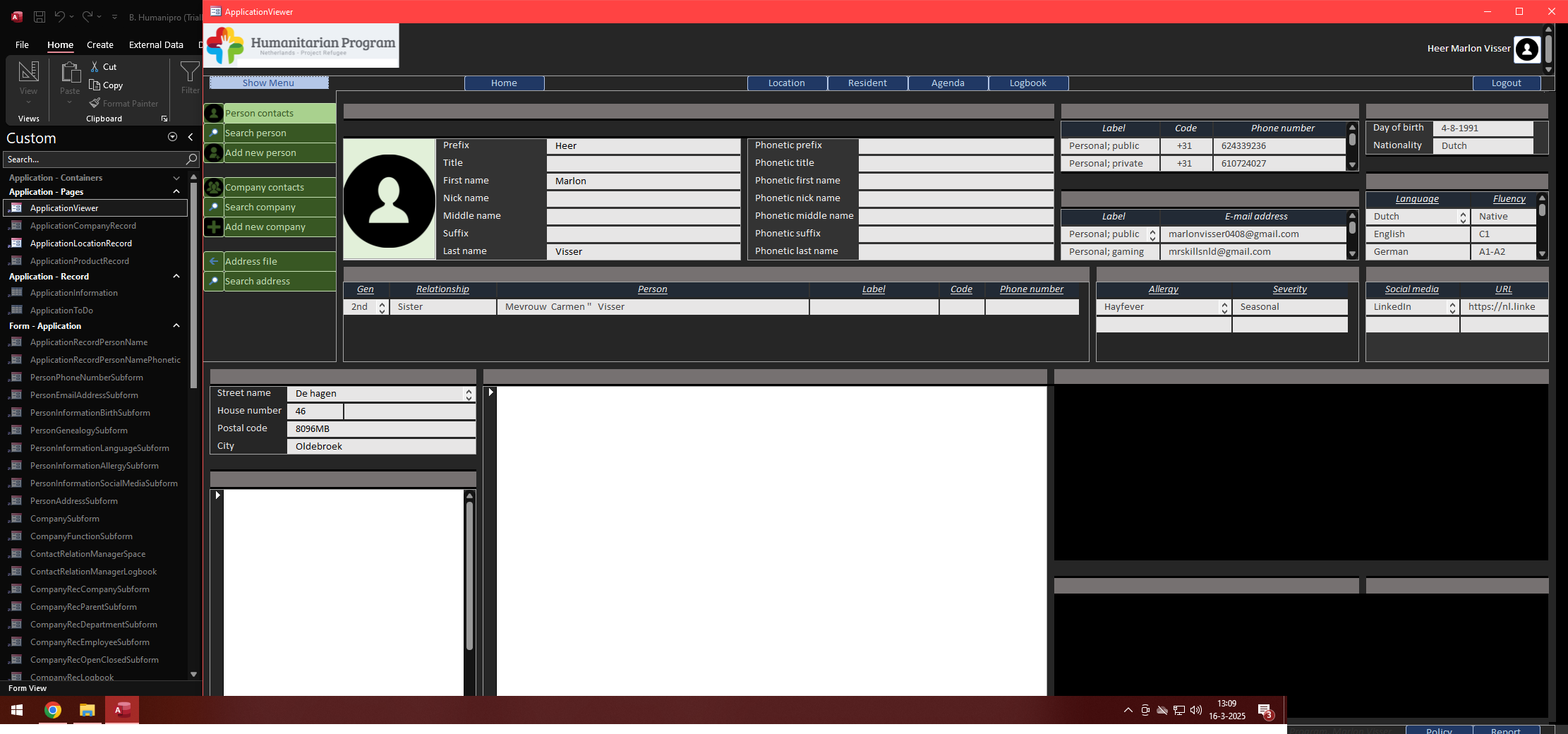Collapse the Application - Pages group
The height and width of the screenshot is (734, 1568).
pos(176,191)
